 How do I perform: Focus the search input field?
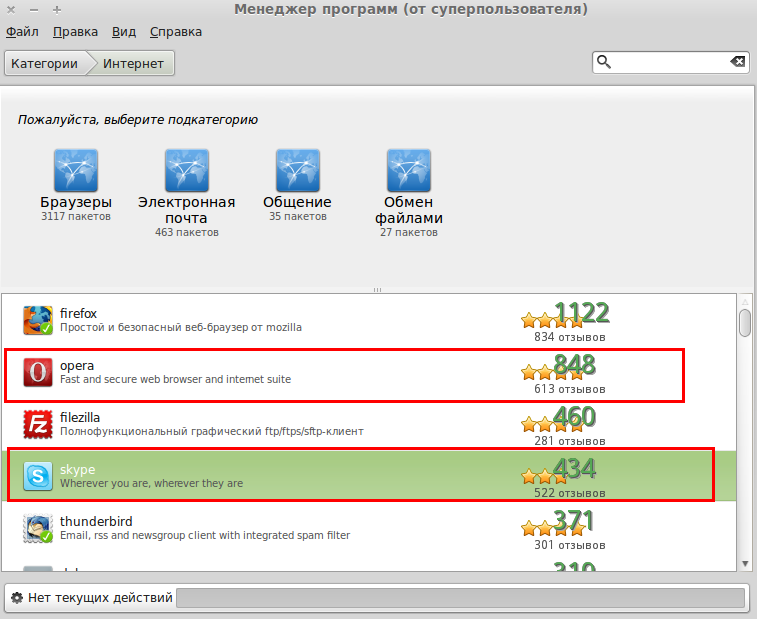671,62
